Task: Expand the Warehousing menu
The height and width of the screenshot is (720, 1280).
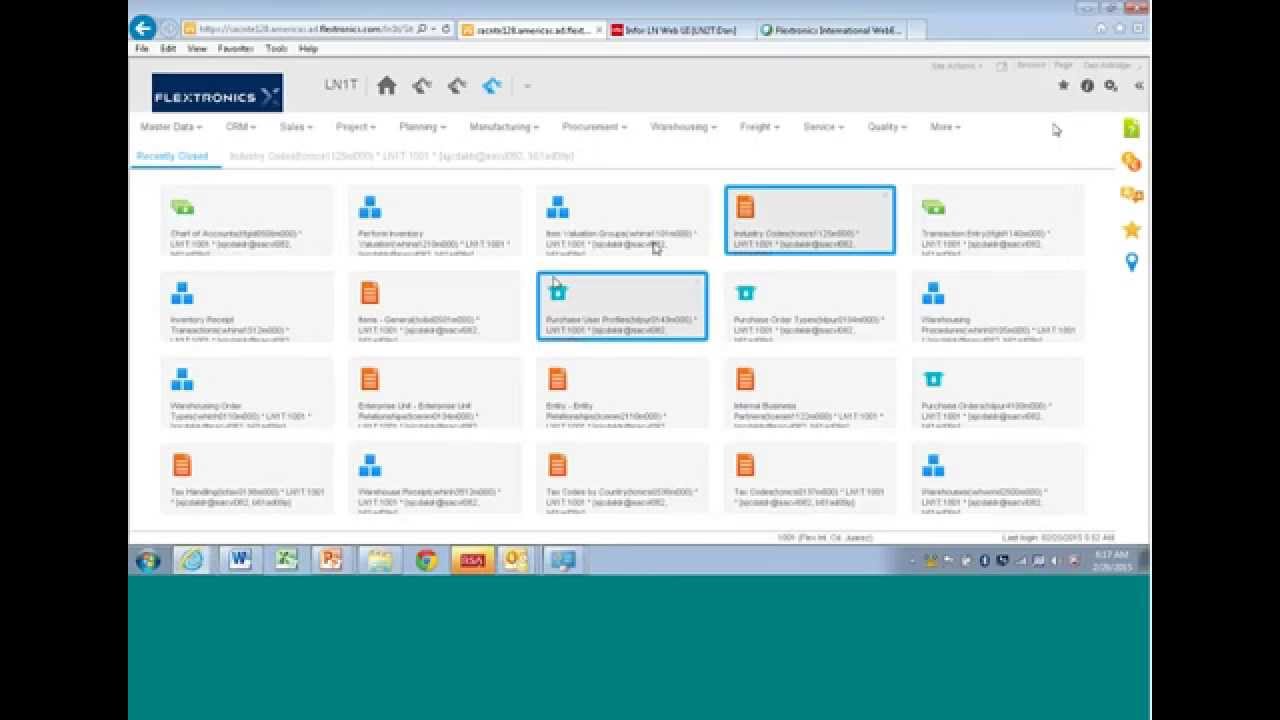Action: pyautogui.click(x=684, y=127)
